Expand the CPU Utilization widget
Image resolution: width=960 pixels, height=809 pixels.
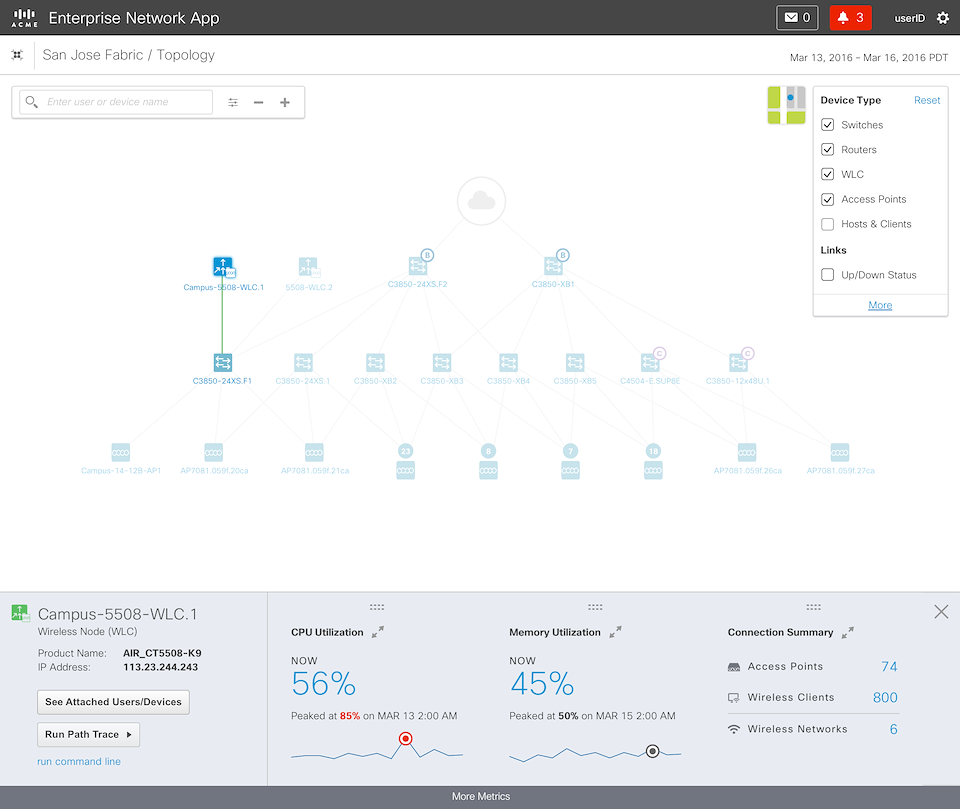click(x=377, y=632)
